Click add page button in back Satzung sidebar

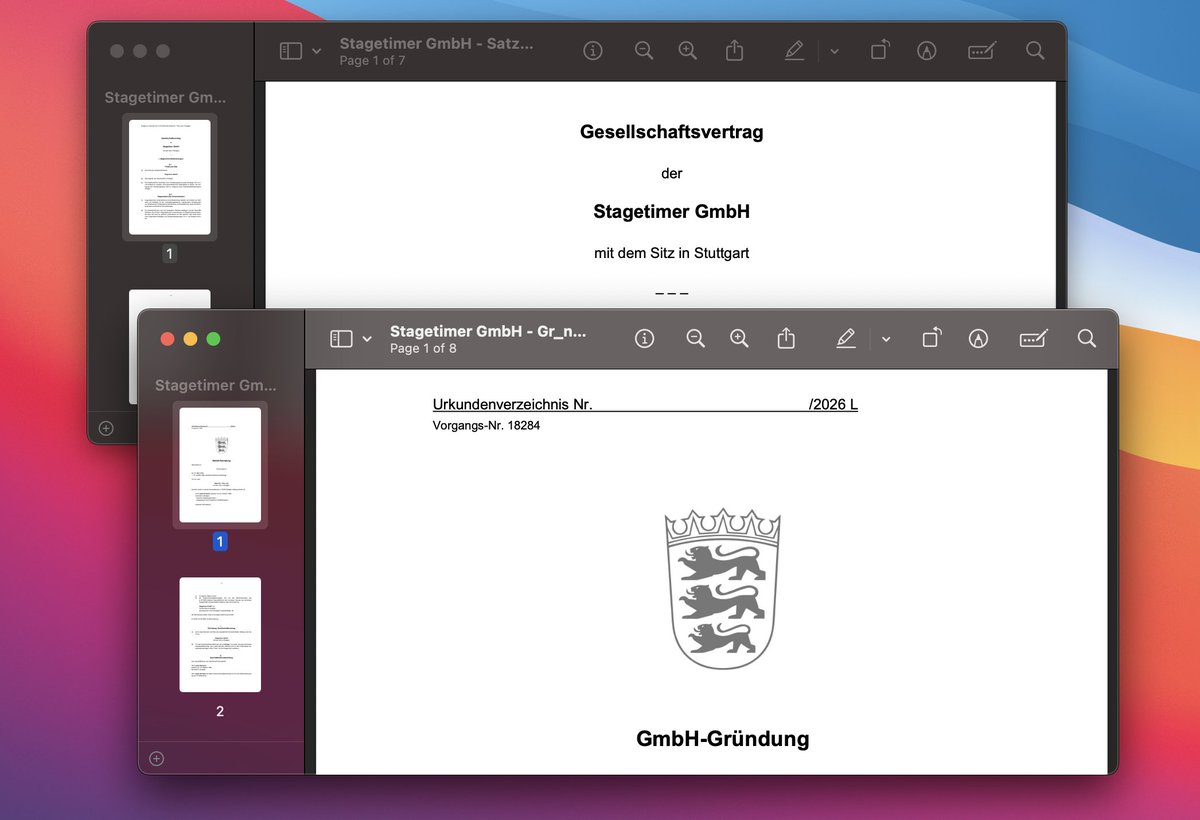(106, 428)
